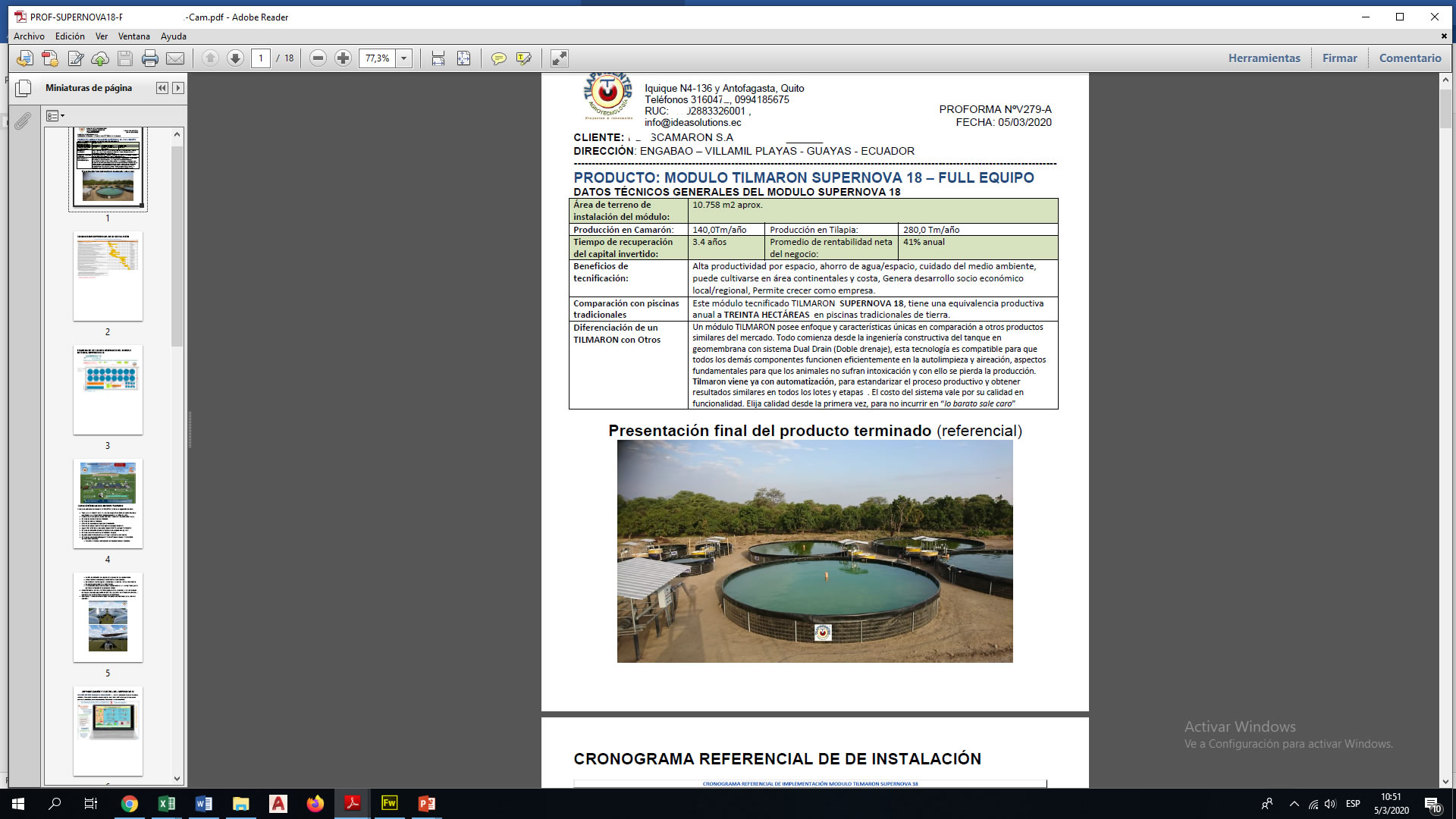1456x819 pixels.
Task: Click the open file toolbar icon
Action: (25, 58)
